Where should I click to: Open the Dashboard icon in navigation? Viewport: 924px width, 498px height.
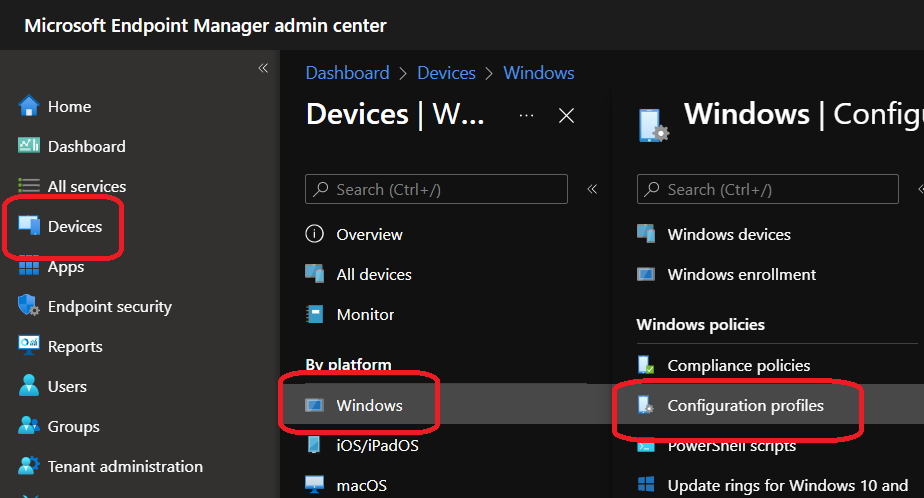click(28, 146)
